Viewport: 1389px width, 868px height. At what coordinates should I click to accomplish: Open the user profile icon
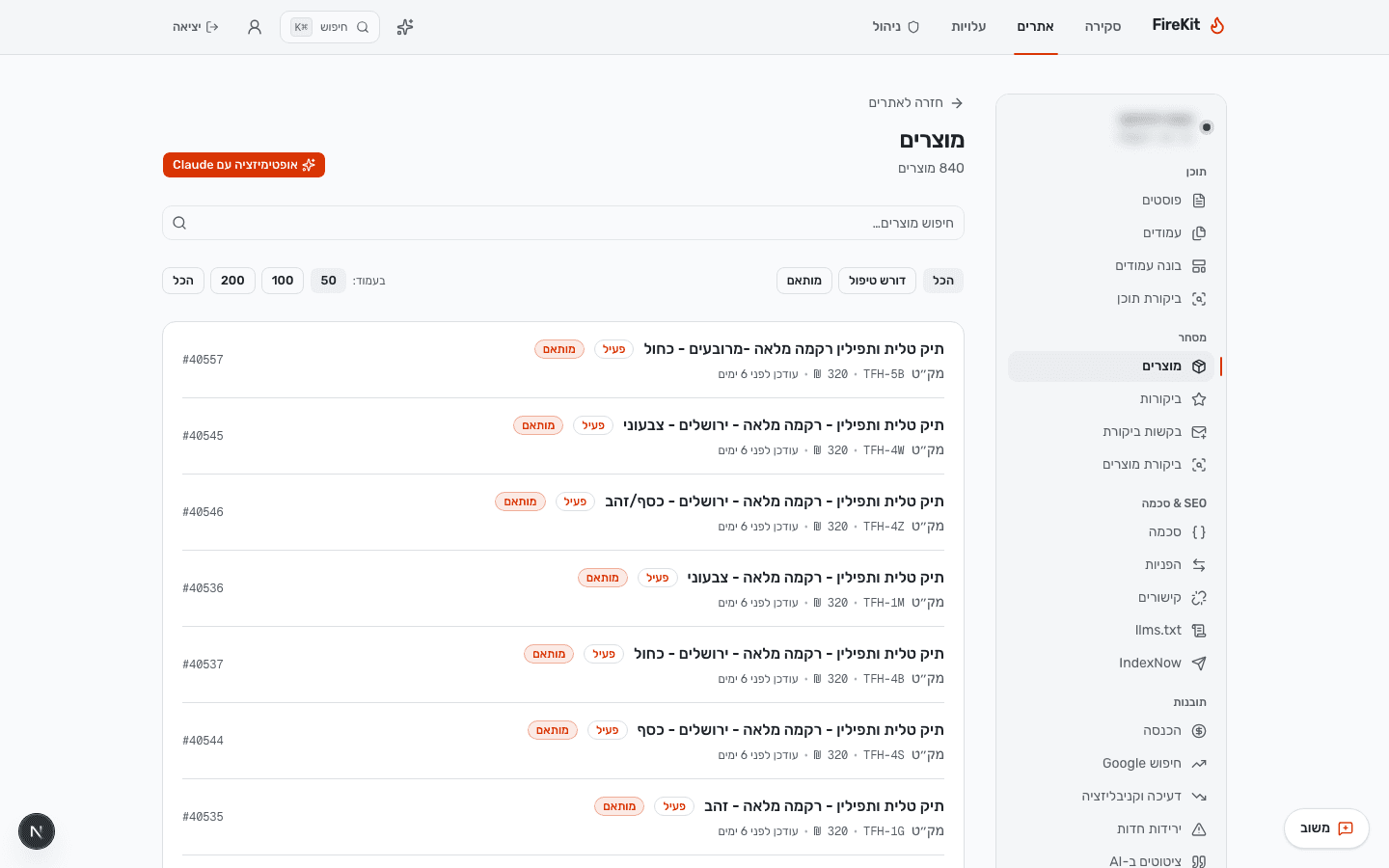click(x=255, y=27)
